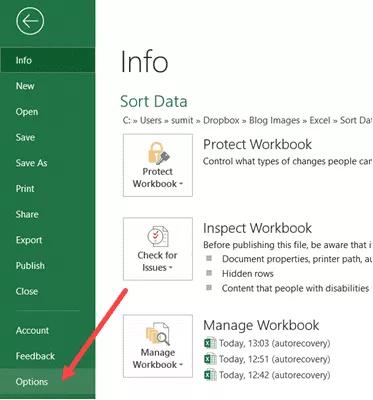Expand the Check for Issues dropdown label
Image resolution: width=373 pixels, height=400 pixels.
[157, 261]
